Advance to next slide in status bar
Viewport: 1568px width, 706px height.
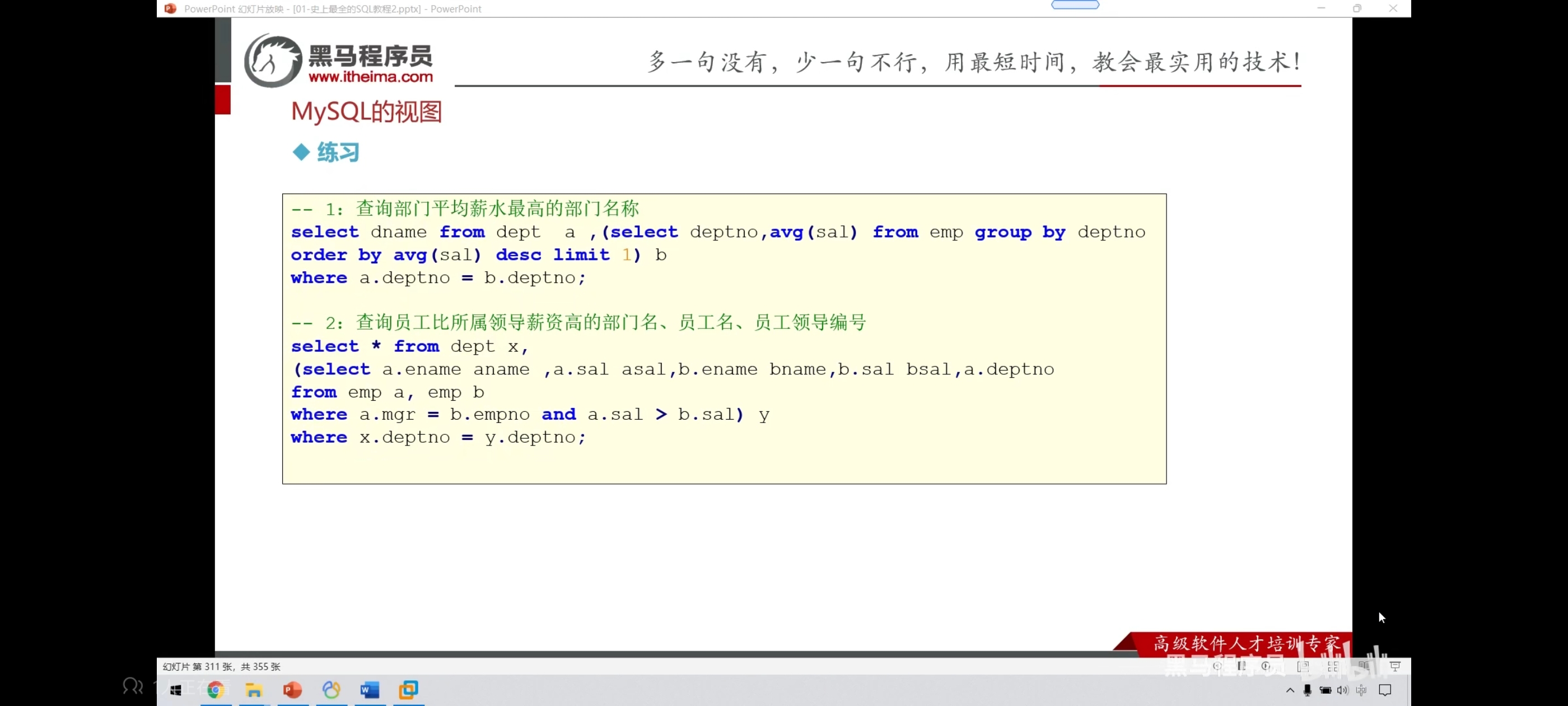tap(1266, 666)
